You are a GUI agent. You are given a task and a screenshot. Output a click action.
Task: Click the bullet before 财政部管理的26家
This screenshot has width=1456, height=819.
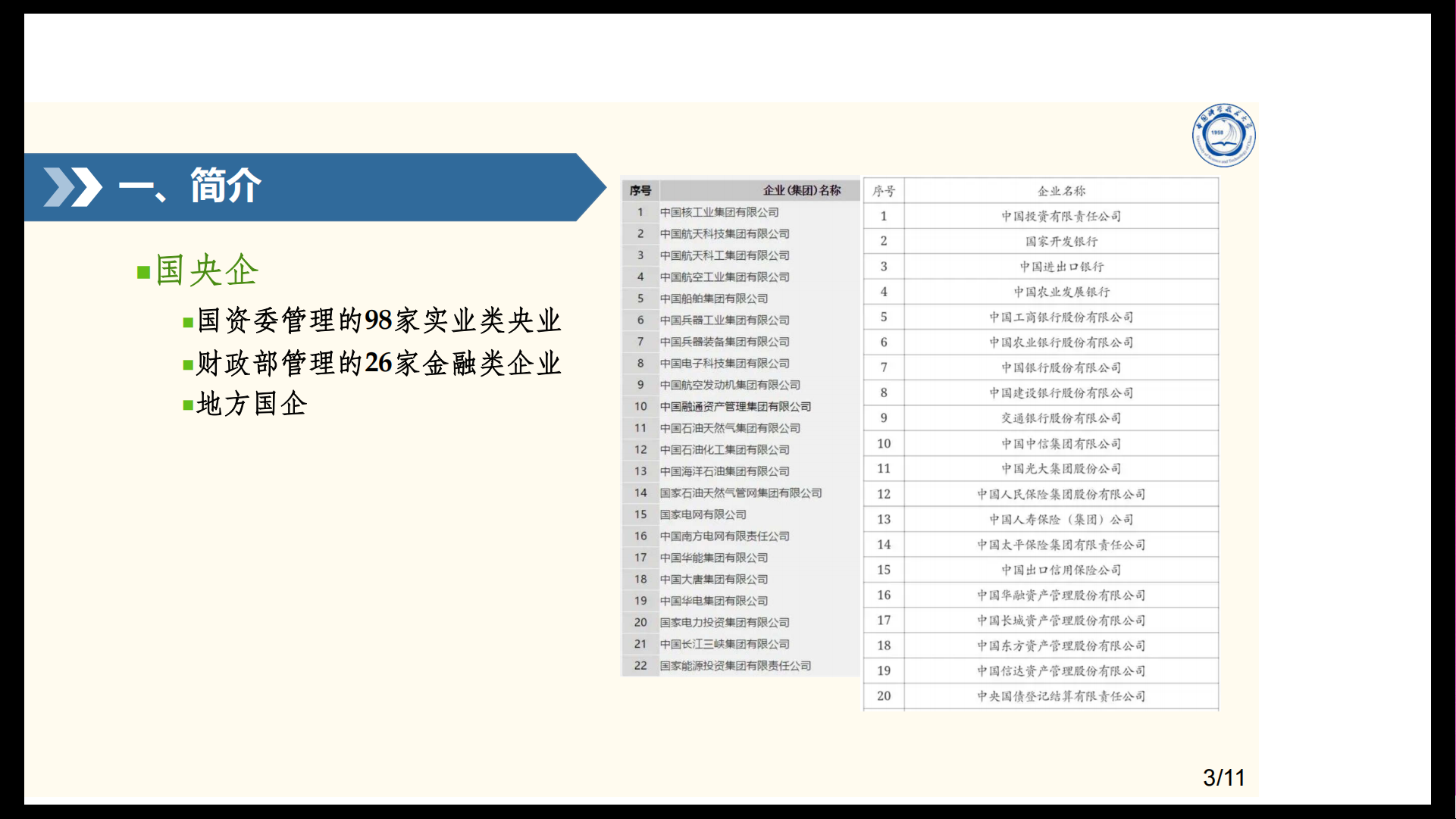pyautogui.click(x=187, y=365)
